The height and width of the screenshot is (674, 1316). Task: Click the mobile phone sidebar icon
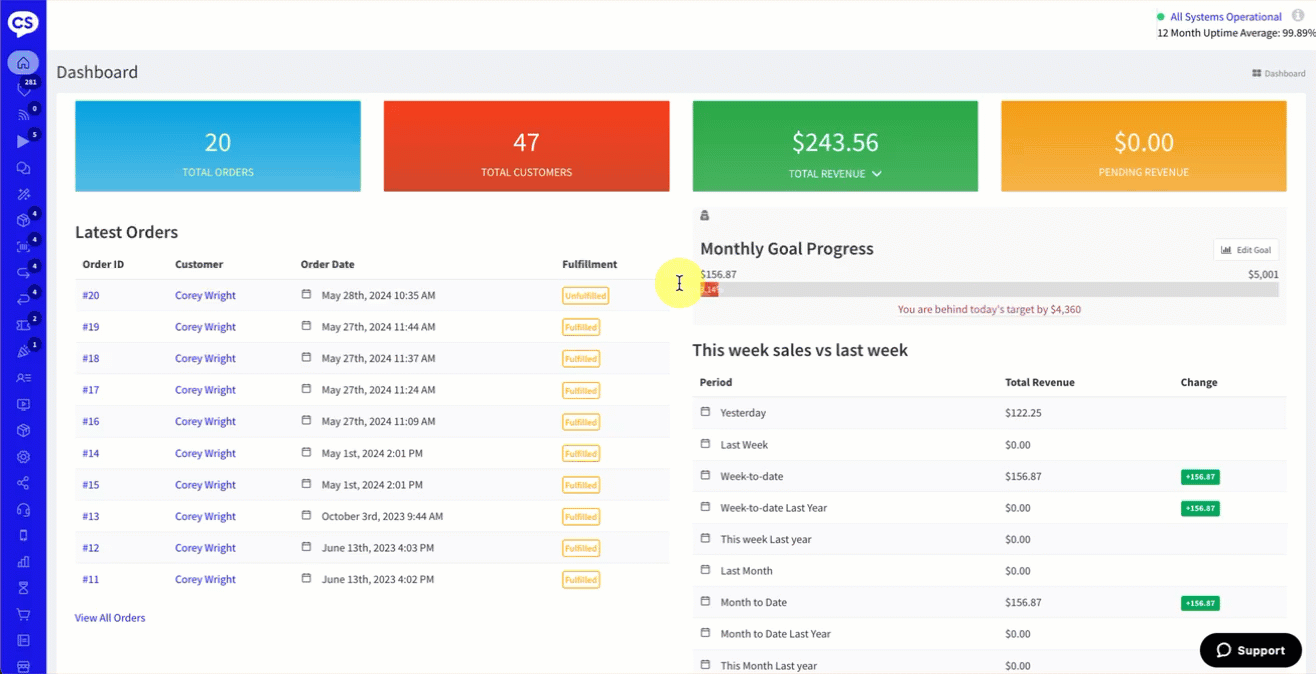pos(23,535)
